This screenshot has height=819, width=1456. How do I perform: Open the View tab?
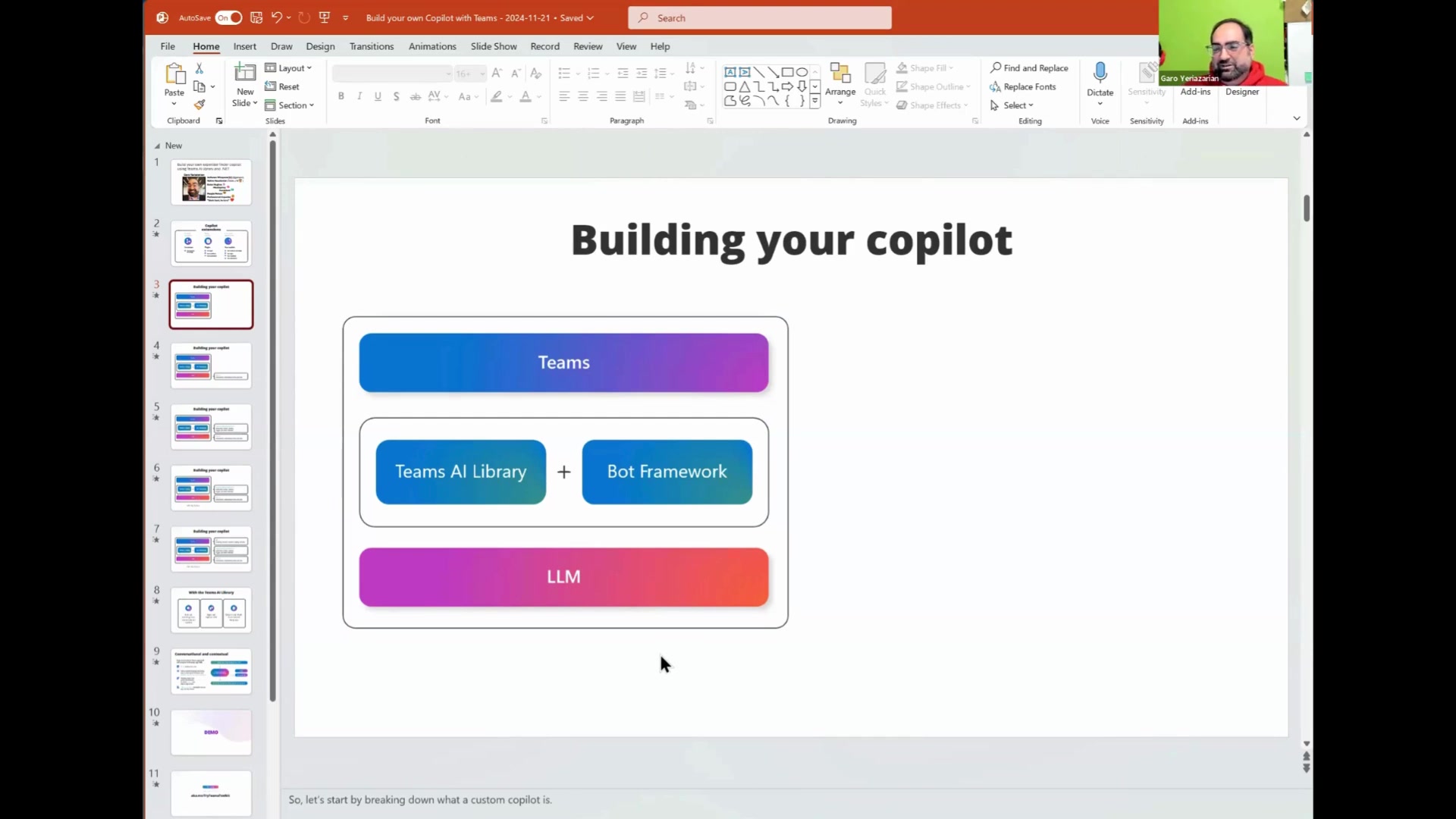pyautogui.click(x=626, y=46)
